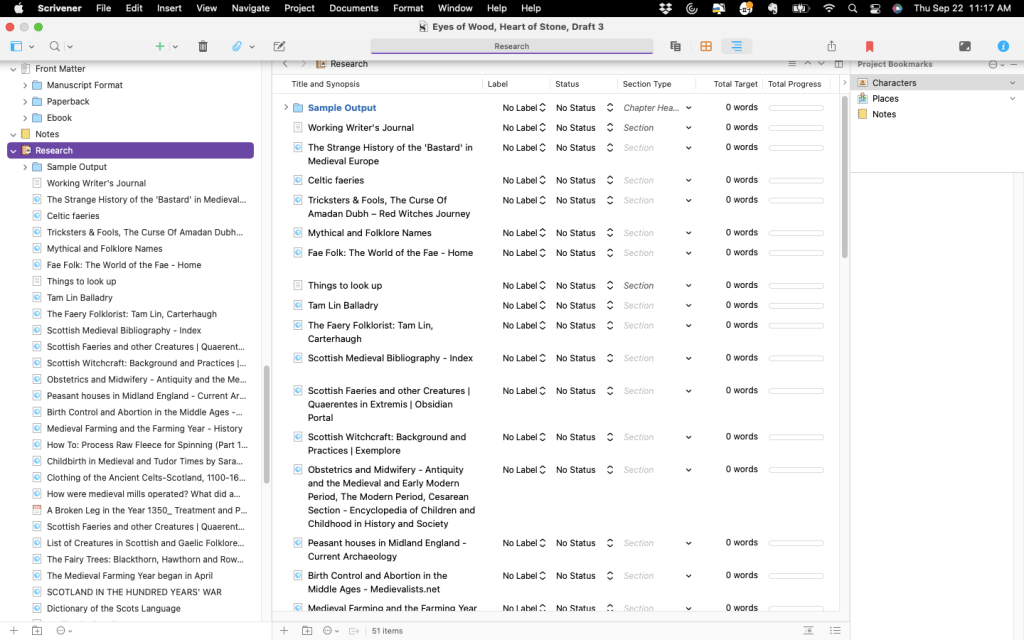Open Label dropdown for Celtic faeries
The height and width of the screenshot is (640, 1024).
point(524,180)
